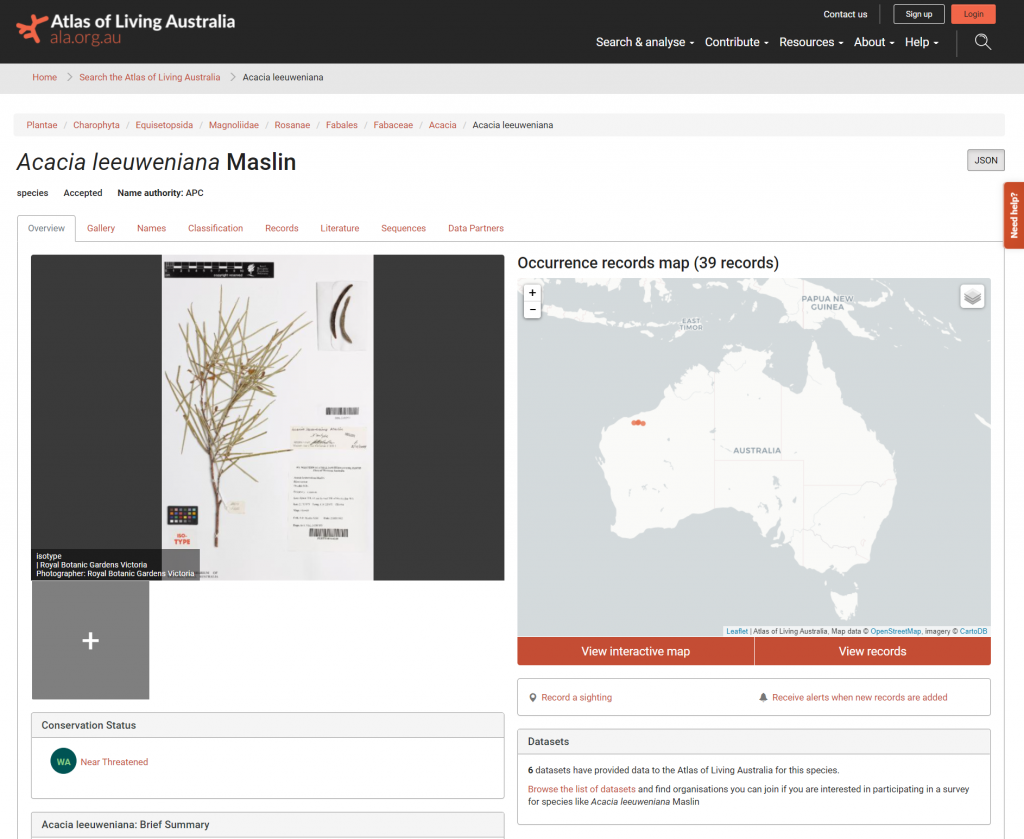Screen dimensions: 1024x839
Task: Open the map layers control
Action: pyautogui.click(x=972, y=296)
